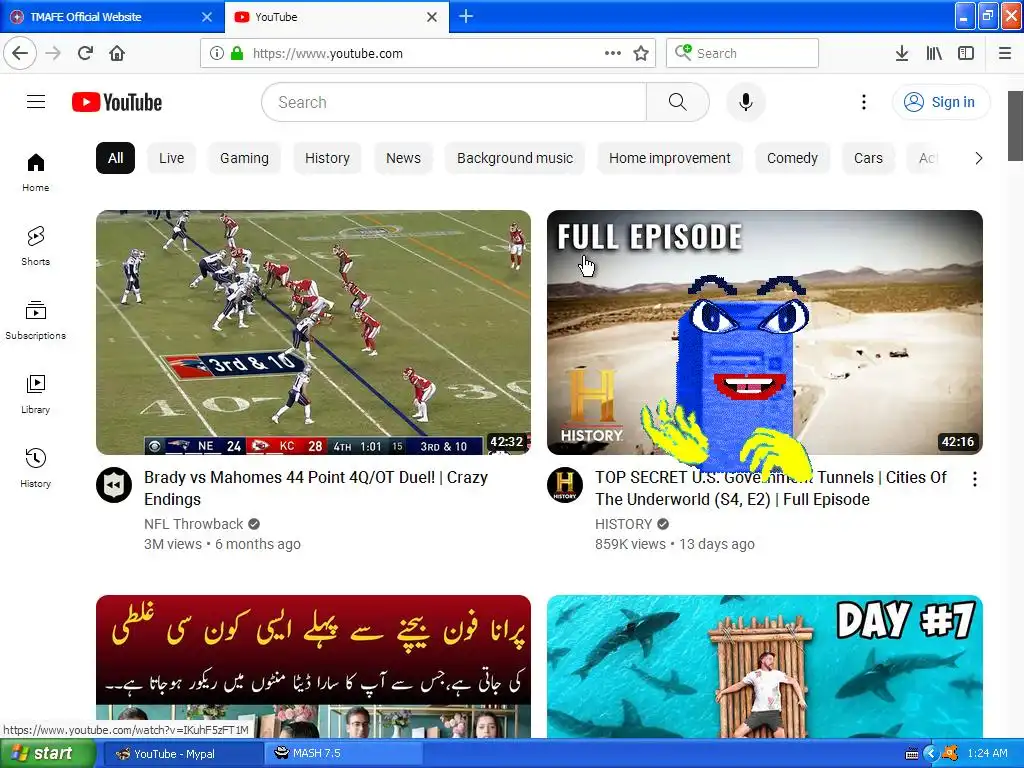Open the HISTORY channel name link
1024x768 pixels.
624,524
